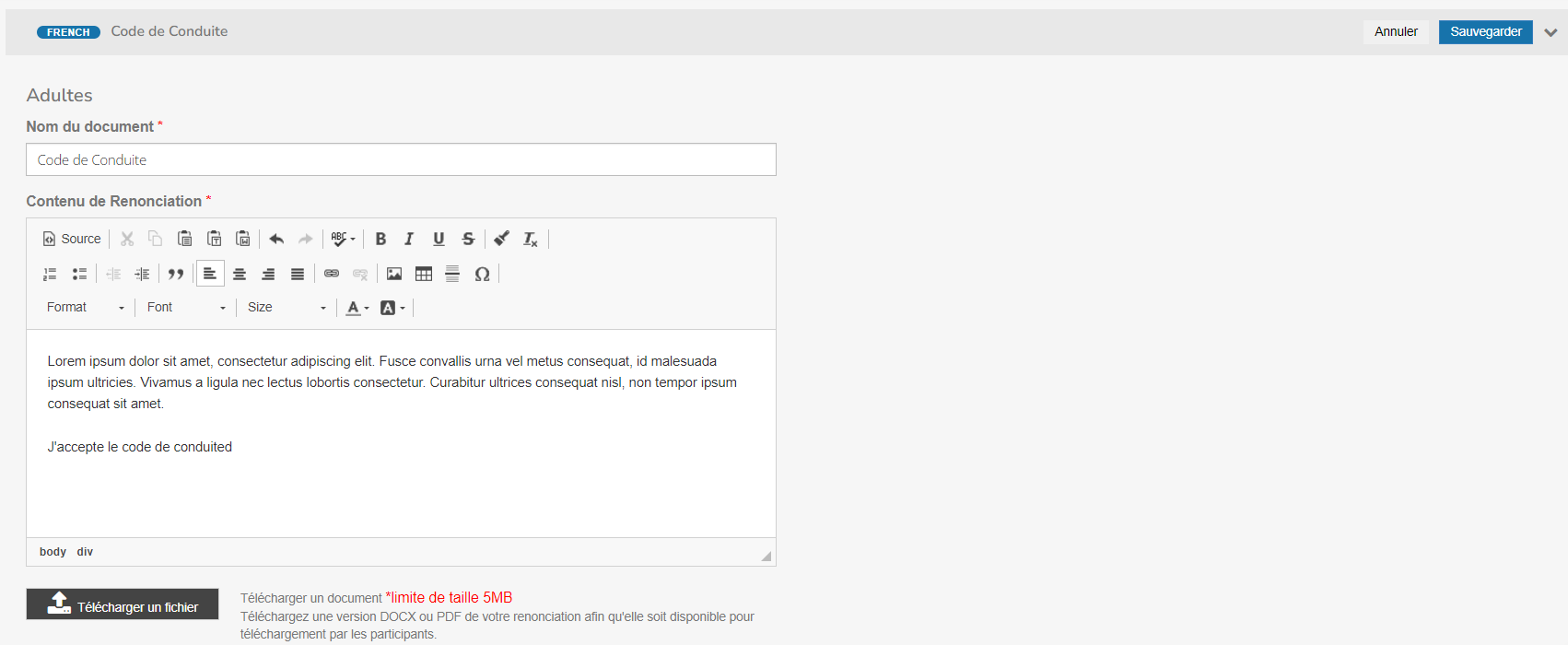Screen dimensions: 1568x645
Task: Toggle Source view mode
Action: (72, 239)
